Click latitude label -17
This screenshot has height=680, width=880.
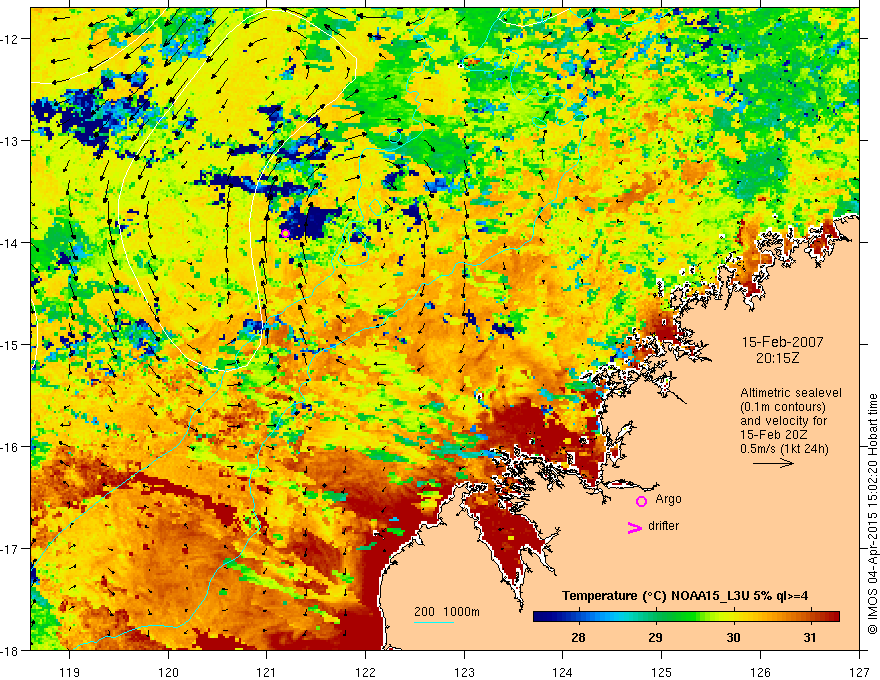coord(11,548)
